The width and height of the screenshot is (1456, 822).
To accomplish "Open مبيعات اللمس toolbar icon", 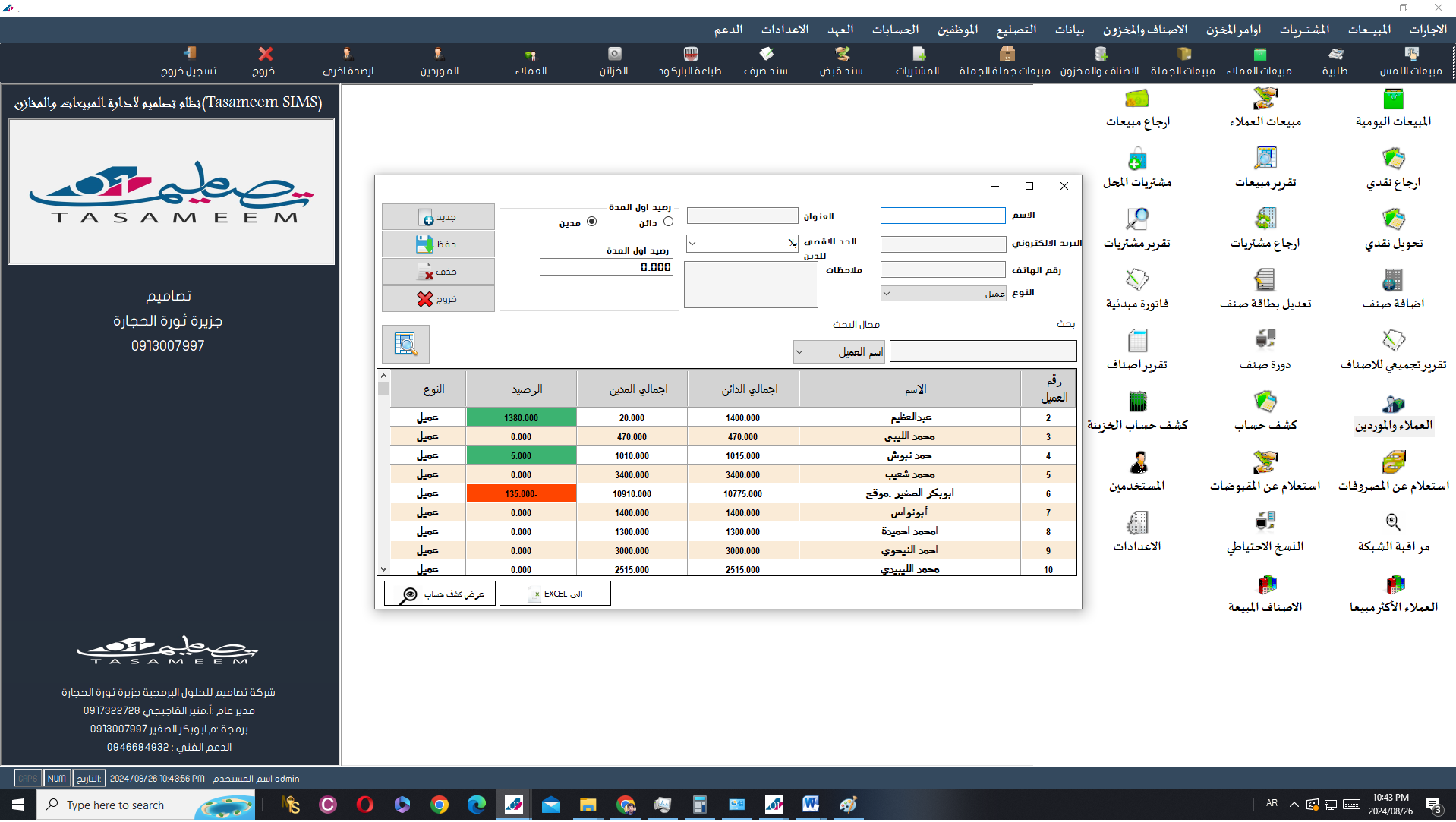I will click(x=1410, y=61).
